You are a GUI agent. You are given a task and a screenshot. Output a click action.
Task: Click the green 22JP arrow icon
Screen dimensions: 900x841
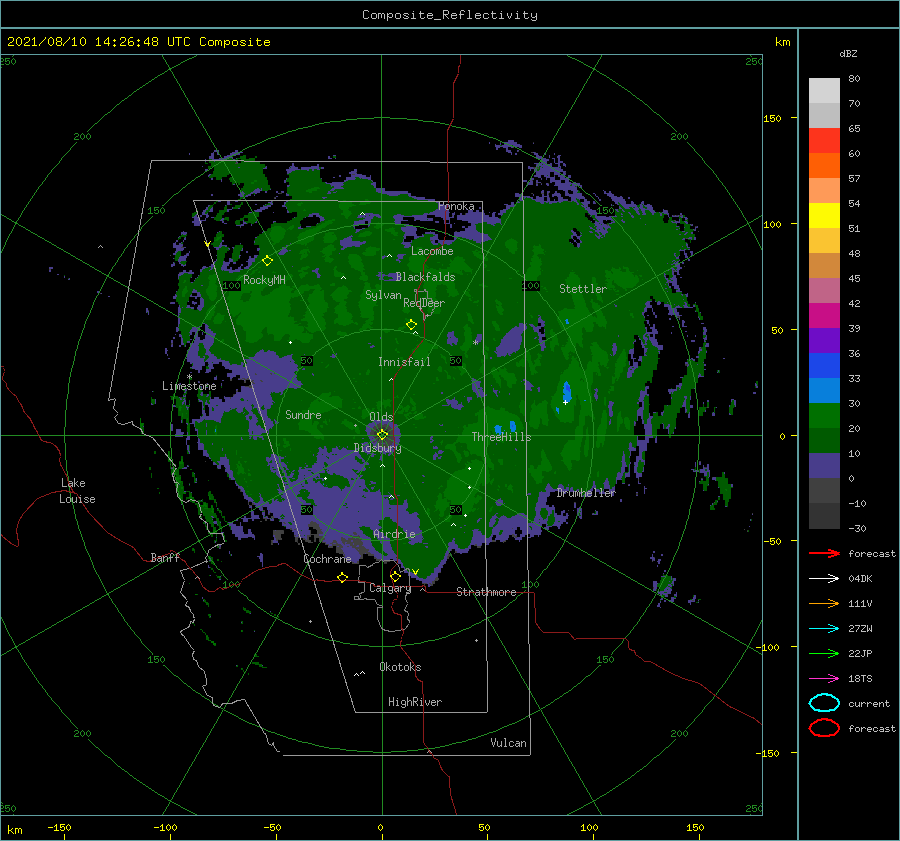click(824, 653)
